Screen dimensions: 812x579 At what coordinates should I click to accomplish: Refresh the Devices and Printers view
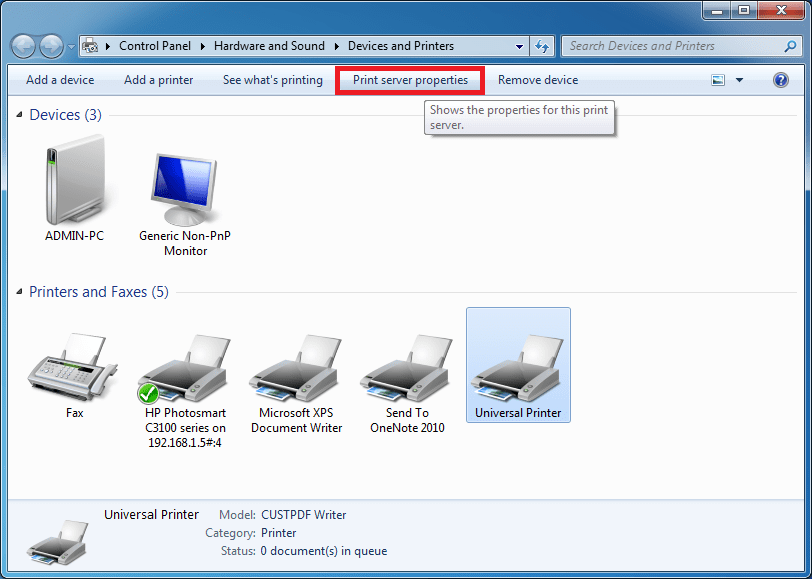pyautogui.click(x=541, y=45)
